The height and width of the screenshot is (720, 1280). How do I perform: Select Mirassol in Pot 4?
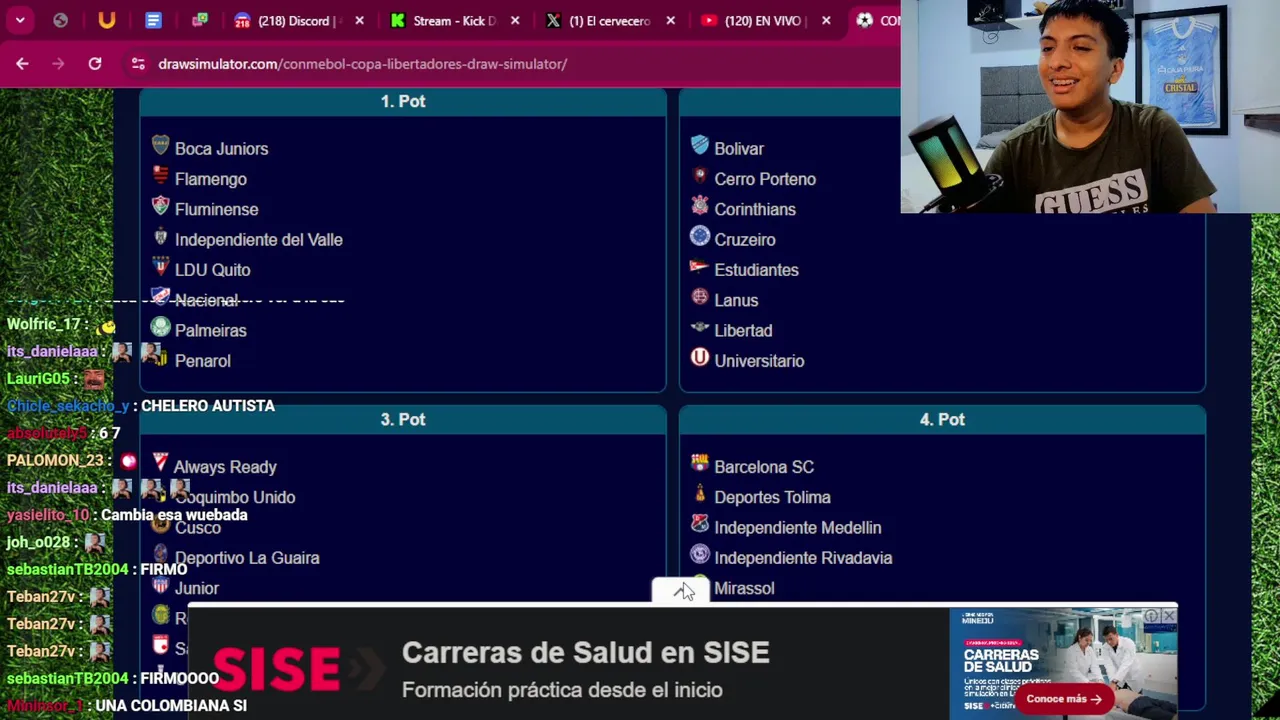[x=744, y=588]
